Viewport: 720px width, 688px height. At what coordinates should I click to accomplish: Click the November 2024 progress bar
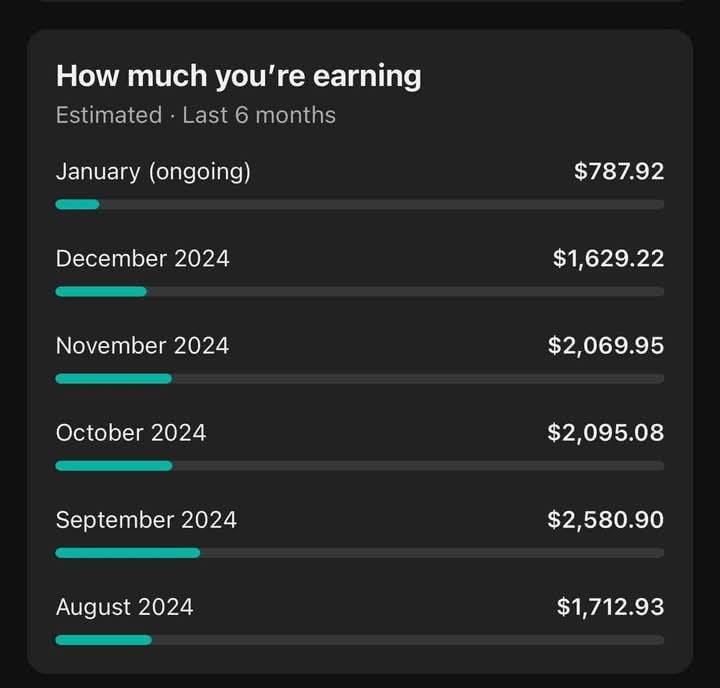pyautogui.click(x=360, y=379)
